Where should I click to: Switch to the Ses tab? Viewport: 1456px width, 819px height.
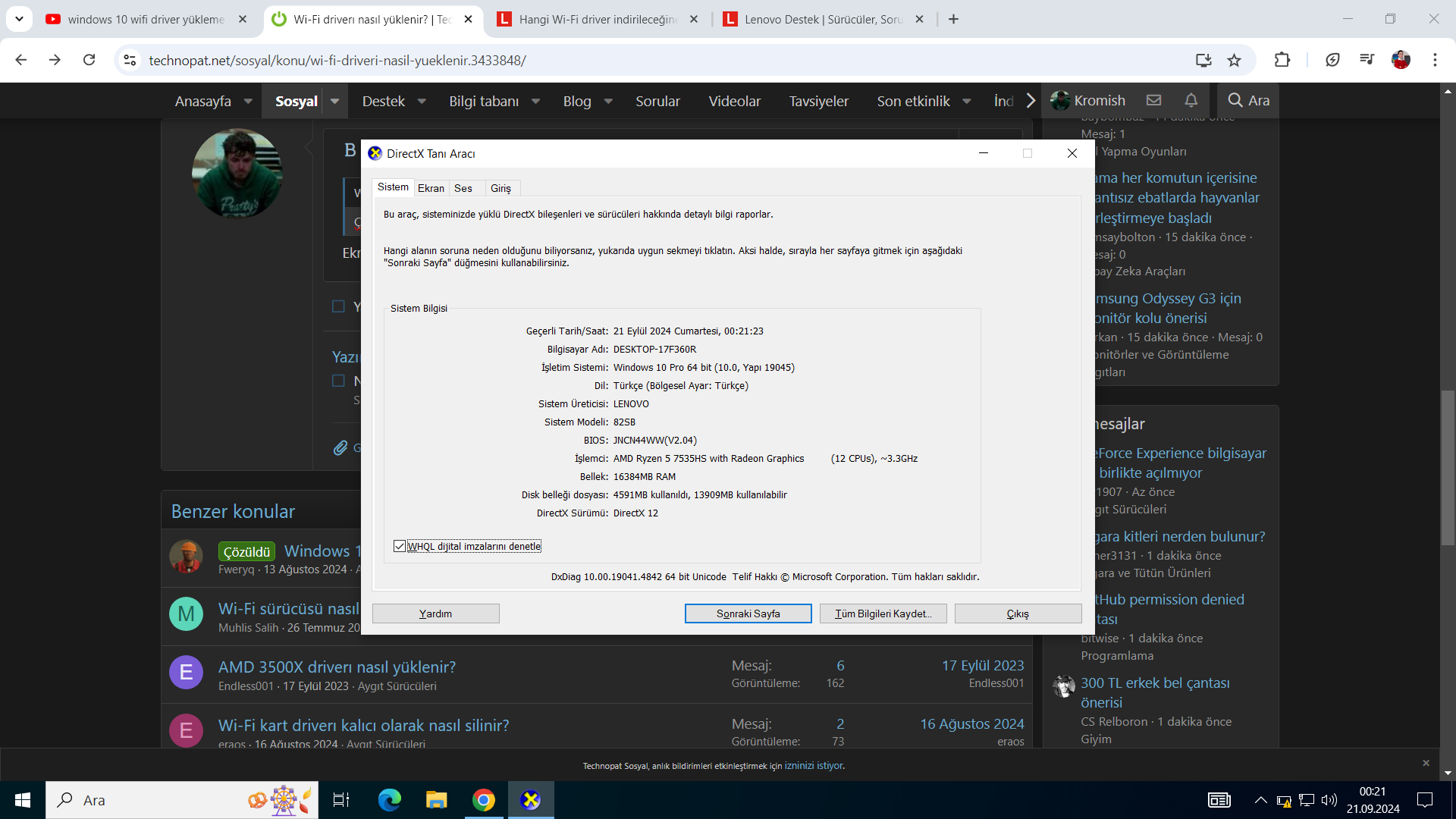click(463, 188)
